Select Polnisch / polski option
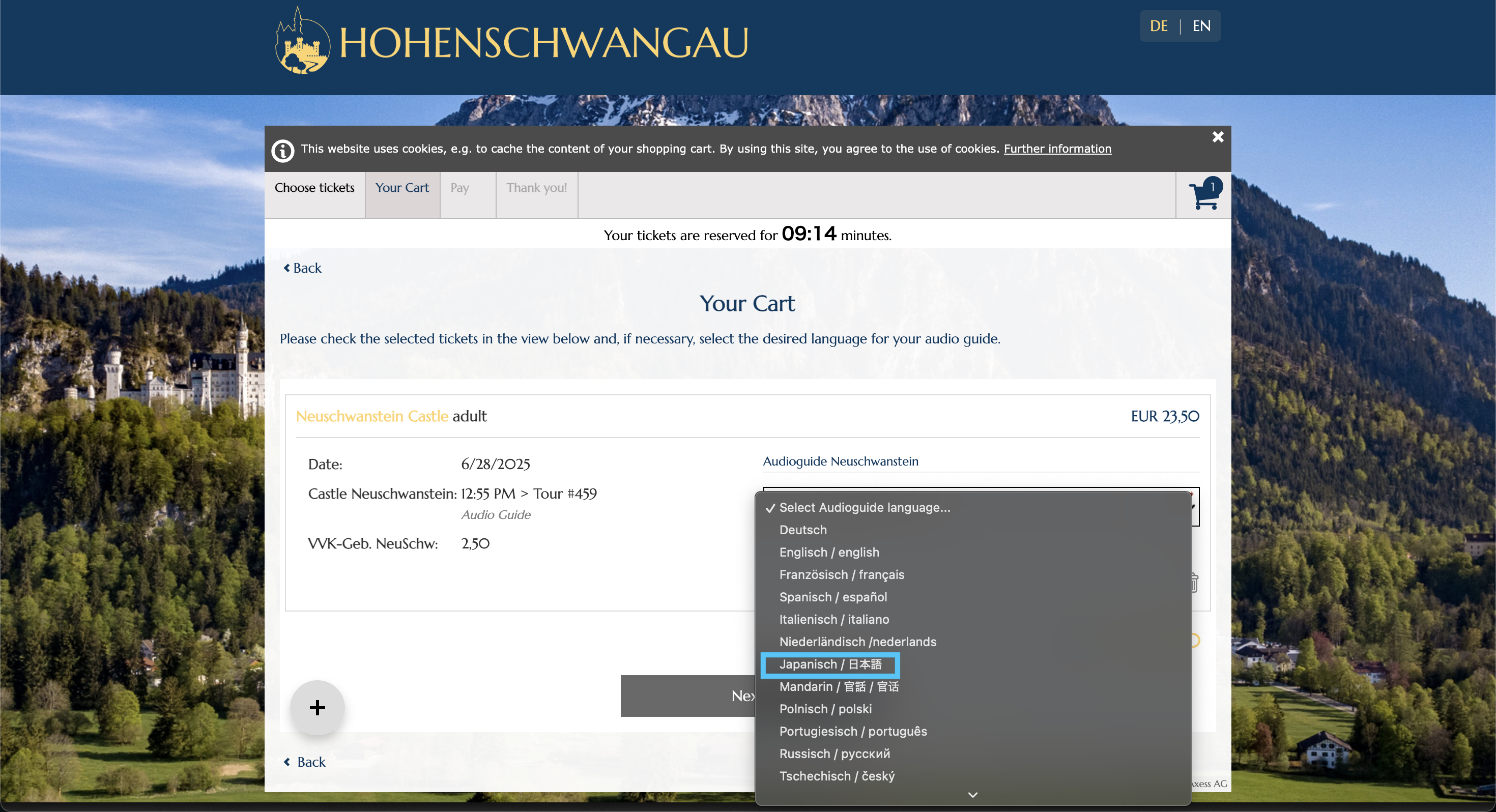This screenshot has height=812, width=1496. click(973, 709)
